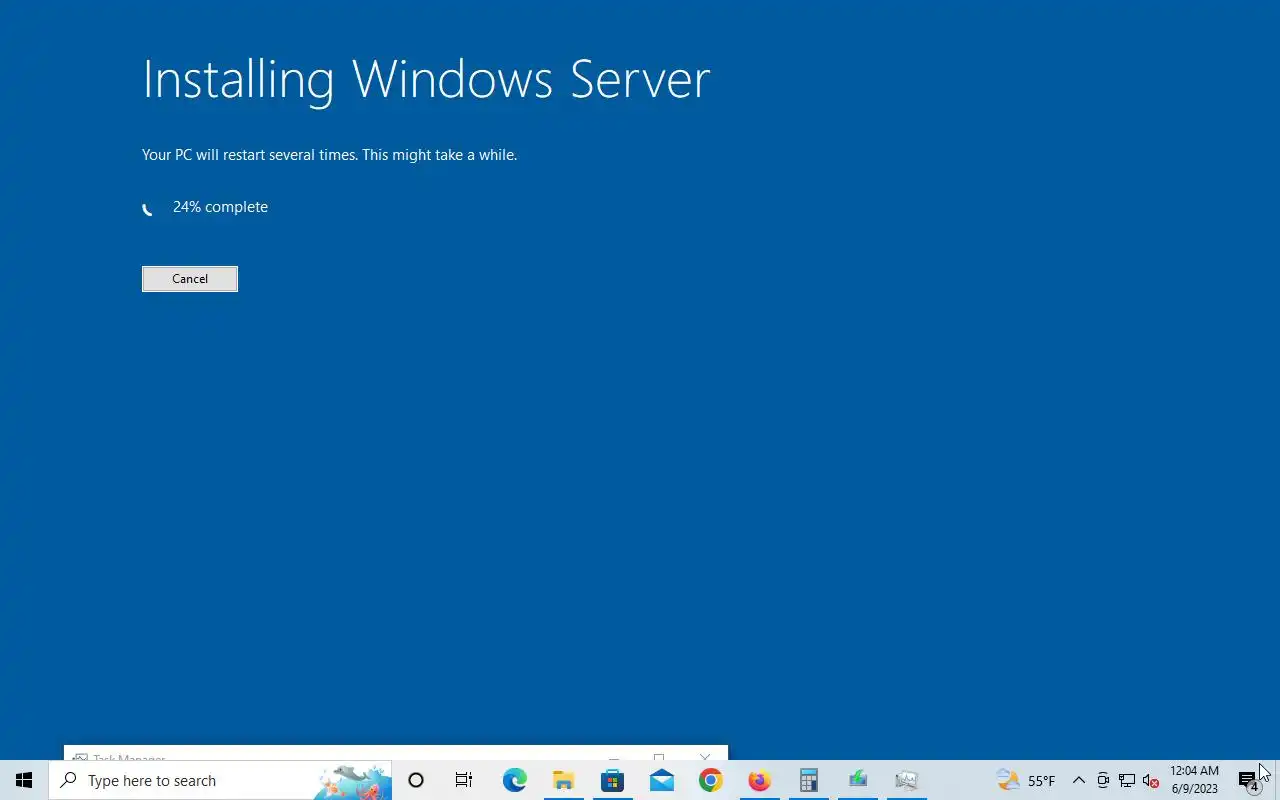Image resolution: width=1280 pixels, height=800 pixels.
Task: Launch Firefox from the taskbar
Action: click(x=759, y=780)
